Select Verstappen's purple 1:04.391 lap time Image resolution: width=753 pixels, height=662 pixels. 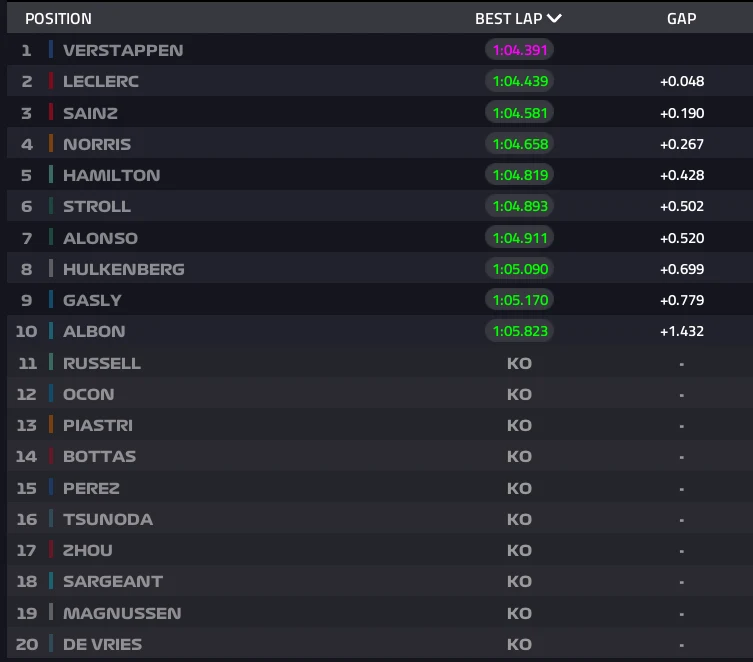pyautogui.click(x=519, y=49)
